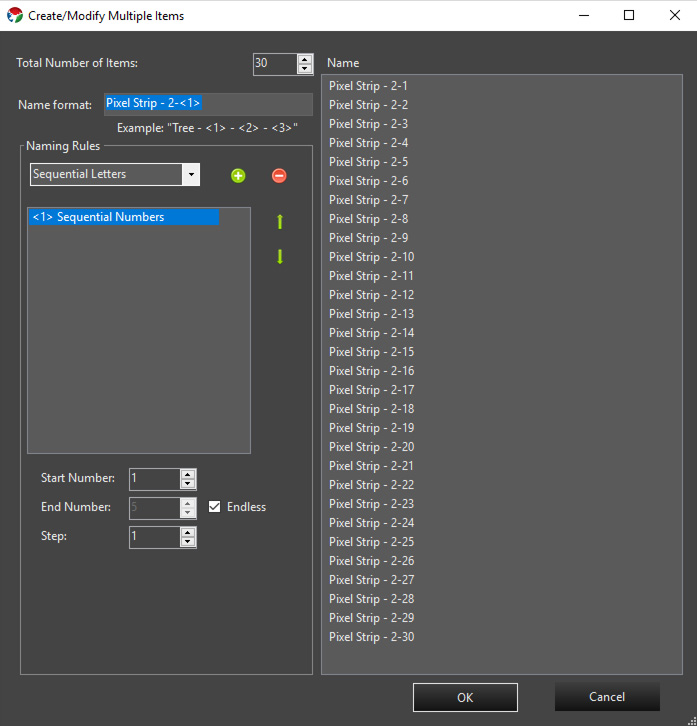Select Pixel Strip - 2-24 in name list

[x=371, y=523]
